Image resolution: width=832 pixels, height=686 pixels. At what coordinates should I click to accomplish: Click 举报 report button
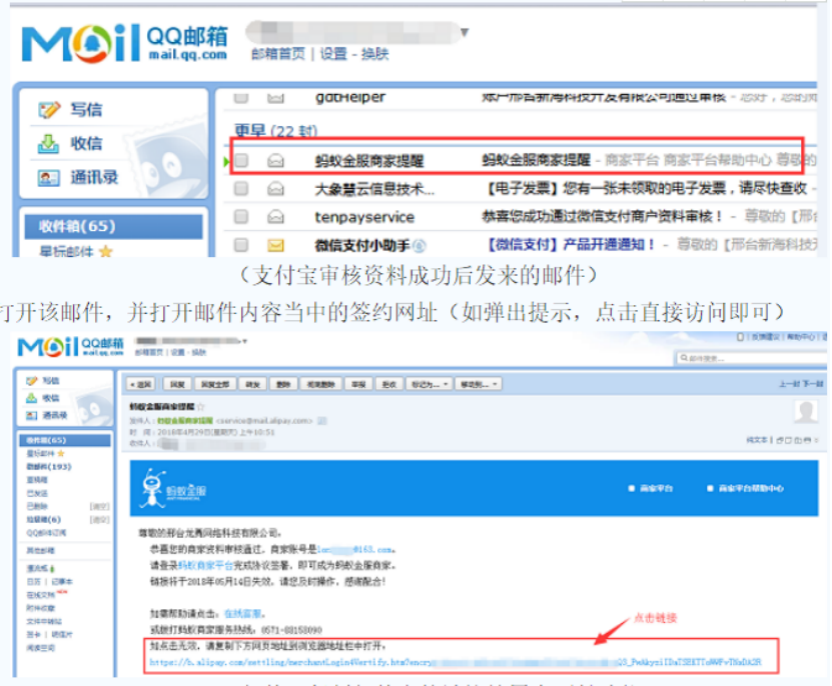tap(359, 384)
